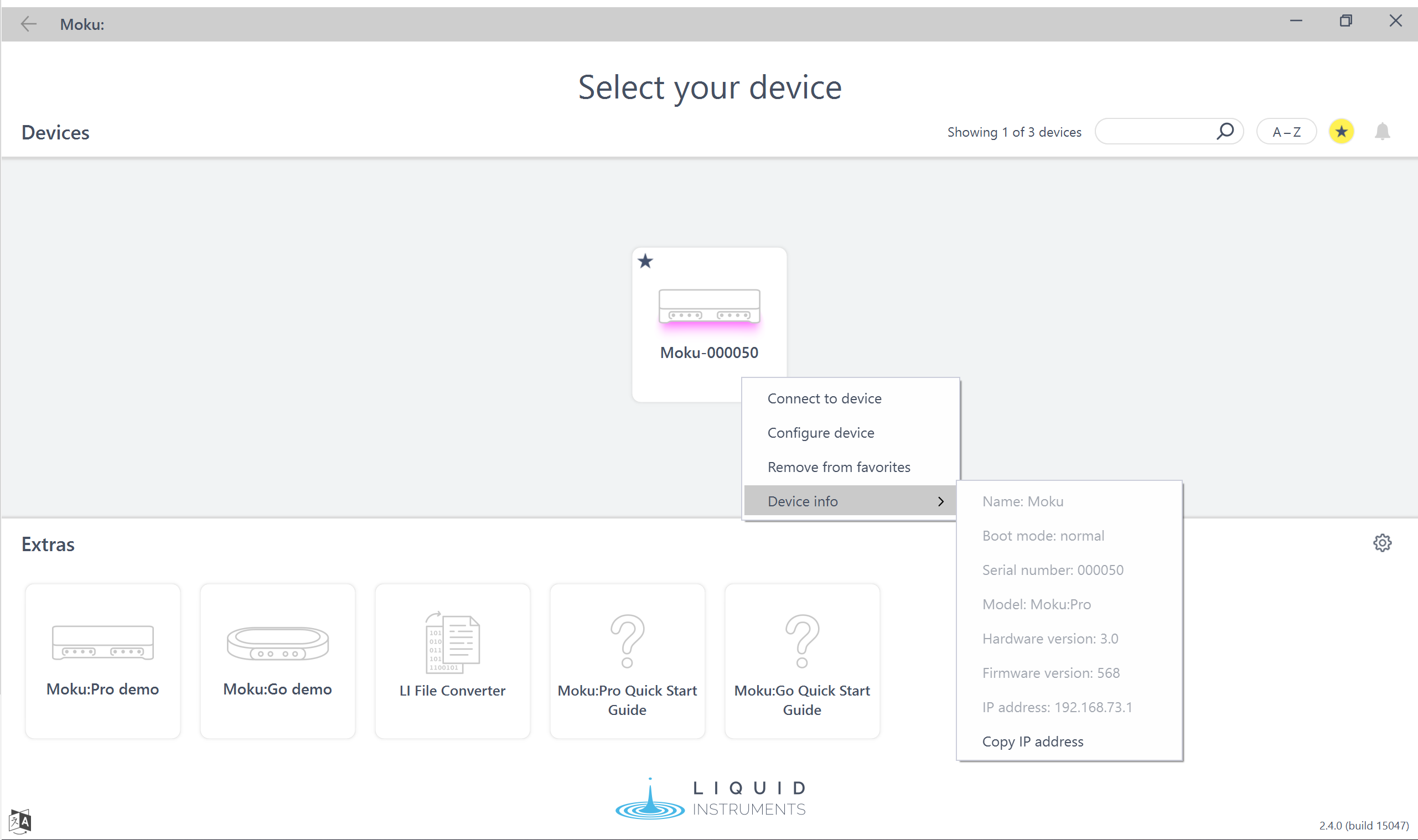Click the Devices section heading

tap(55, 132)
